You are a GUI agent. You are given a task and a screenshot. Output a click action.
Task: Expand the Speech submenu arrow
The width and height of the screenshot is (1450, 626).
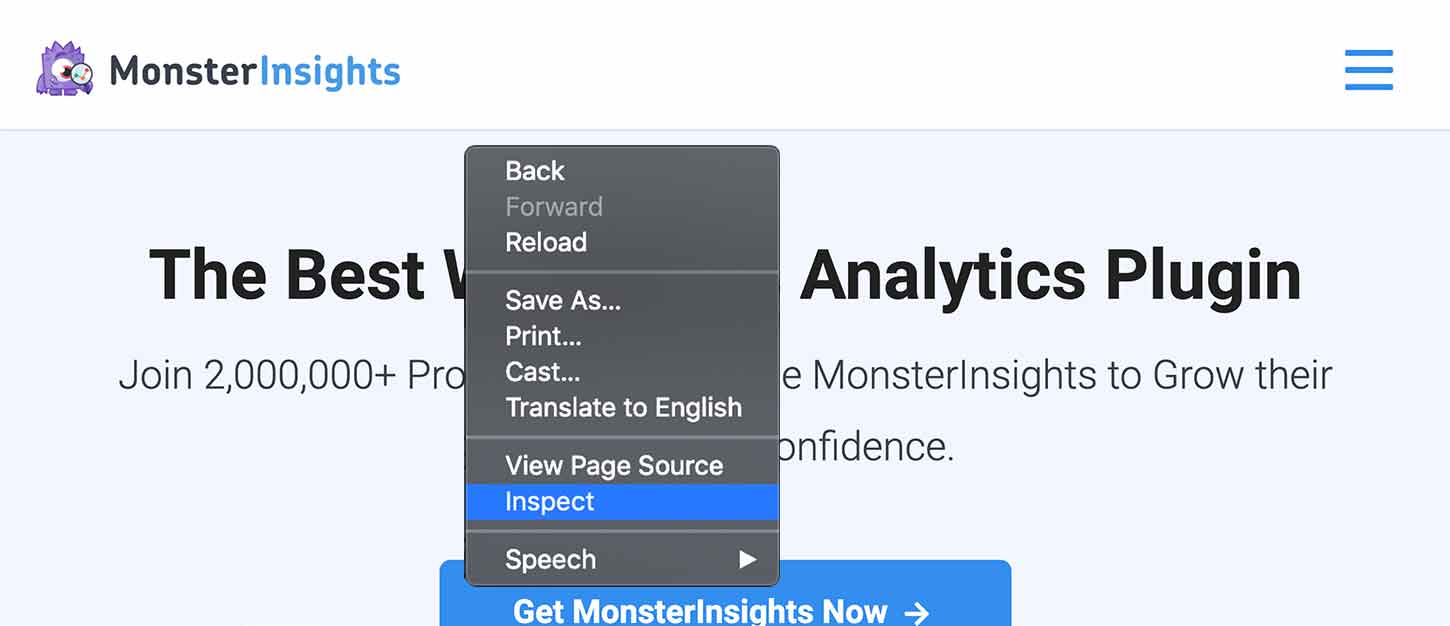pos(747,560)
